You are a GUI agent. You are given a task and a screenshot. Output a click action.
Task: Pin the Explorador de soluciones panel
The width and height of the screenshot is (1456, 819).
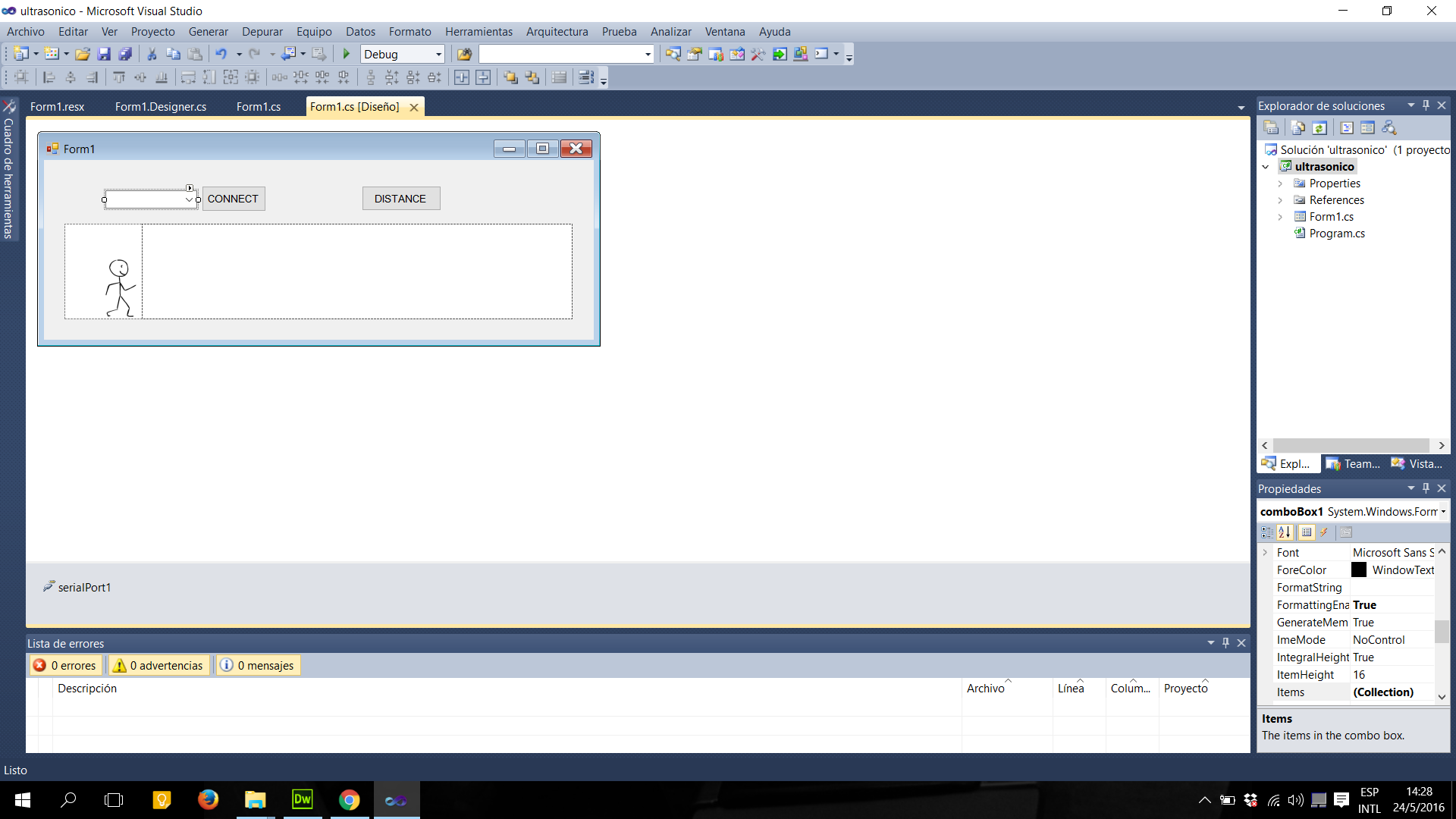(1426, 105)
